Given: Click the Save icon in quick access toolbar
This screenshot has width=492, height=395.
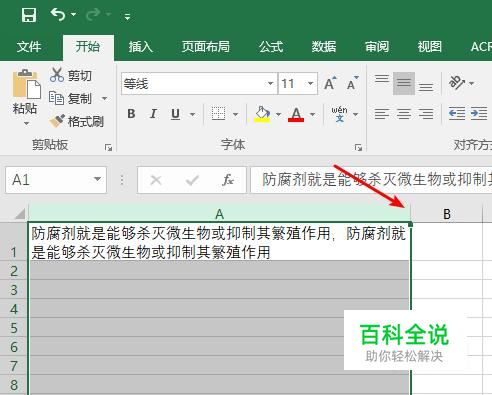Looking at the screenshot, I should tap(29, 15).
